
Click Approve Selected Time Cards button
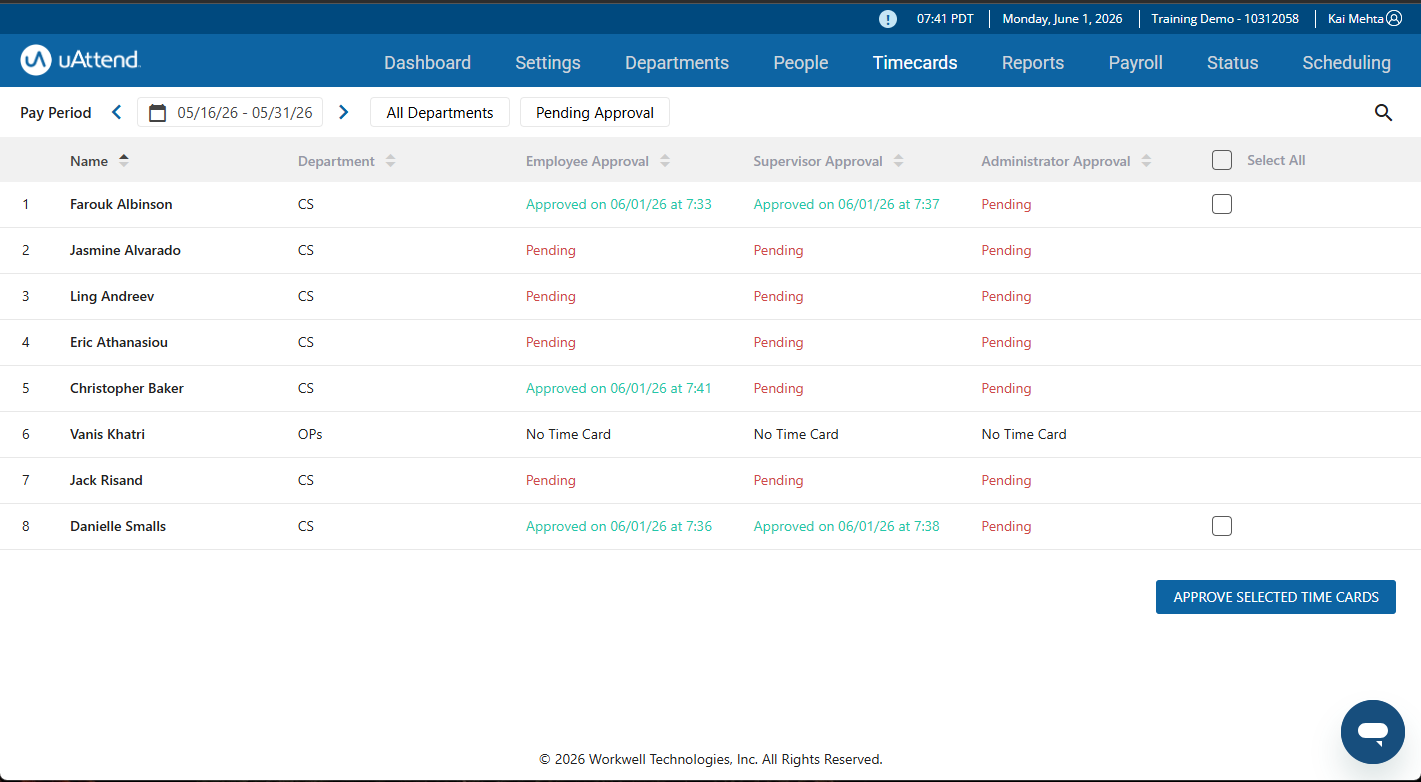tap(1276, 597)
